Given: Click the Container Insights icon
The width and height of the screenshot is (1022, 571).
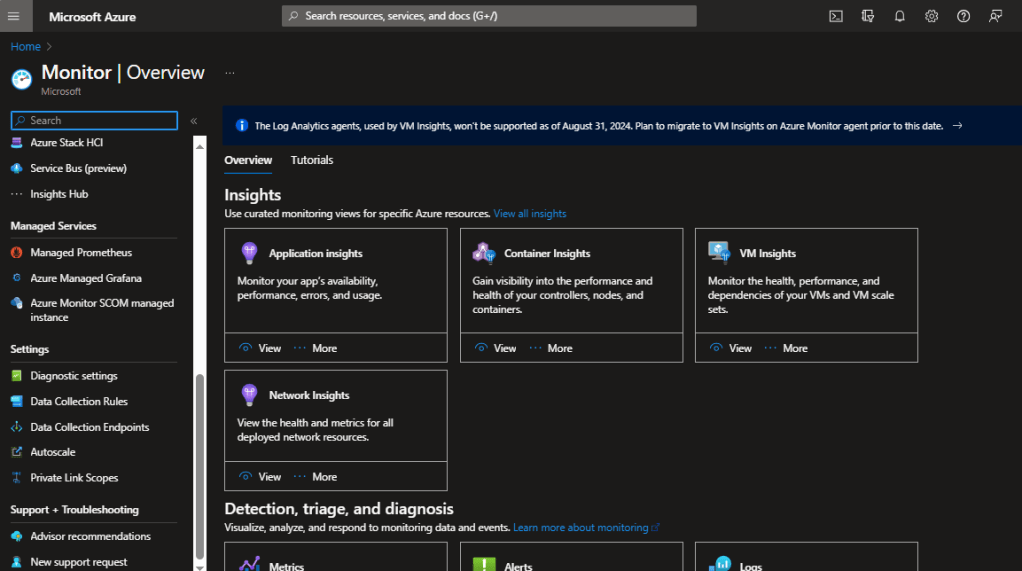Looking at the screenshot, I should pos(484,253).
